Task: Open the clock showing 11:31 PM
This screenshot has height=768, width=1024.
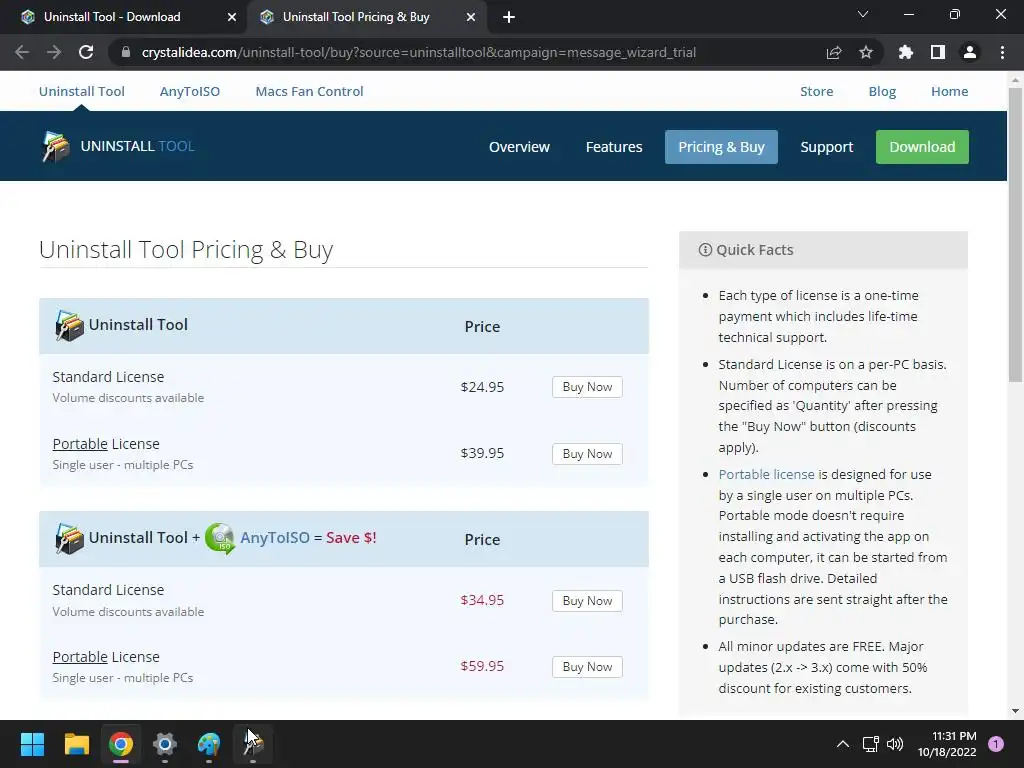Action: [x=947, y=744]
